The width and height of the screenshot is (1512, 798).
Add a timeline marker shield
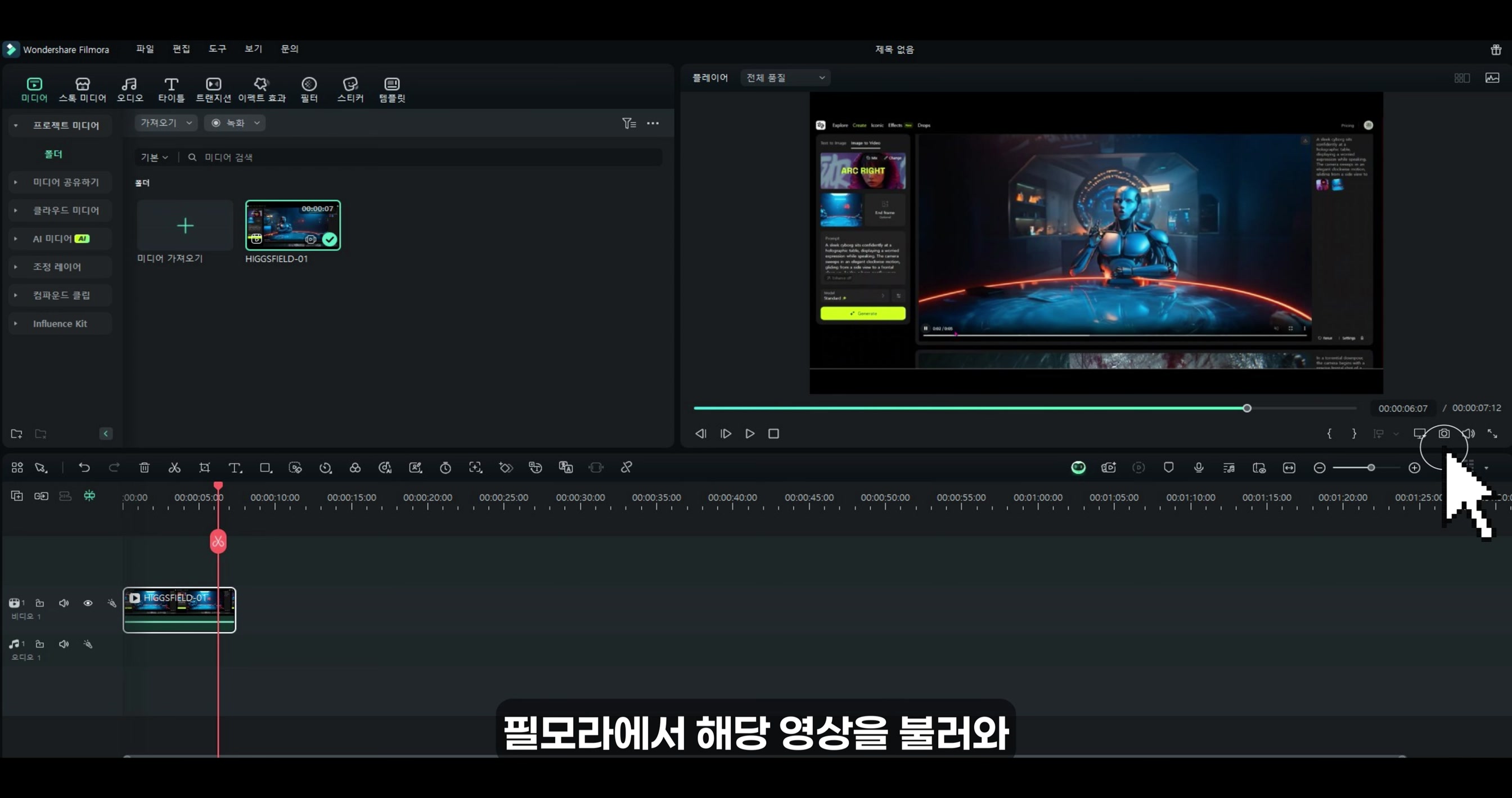click(x=1169, y=468)
